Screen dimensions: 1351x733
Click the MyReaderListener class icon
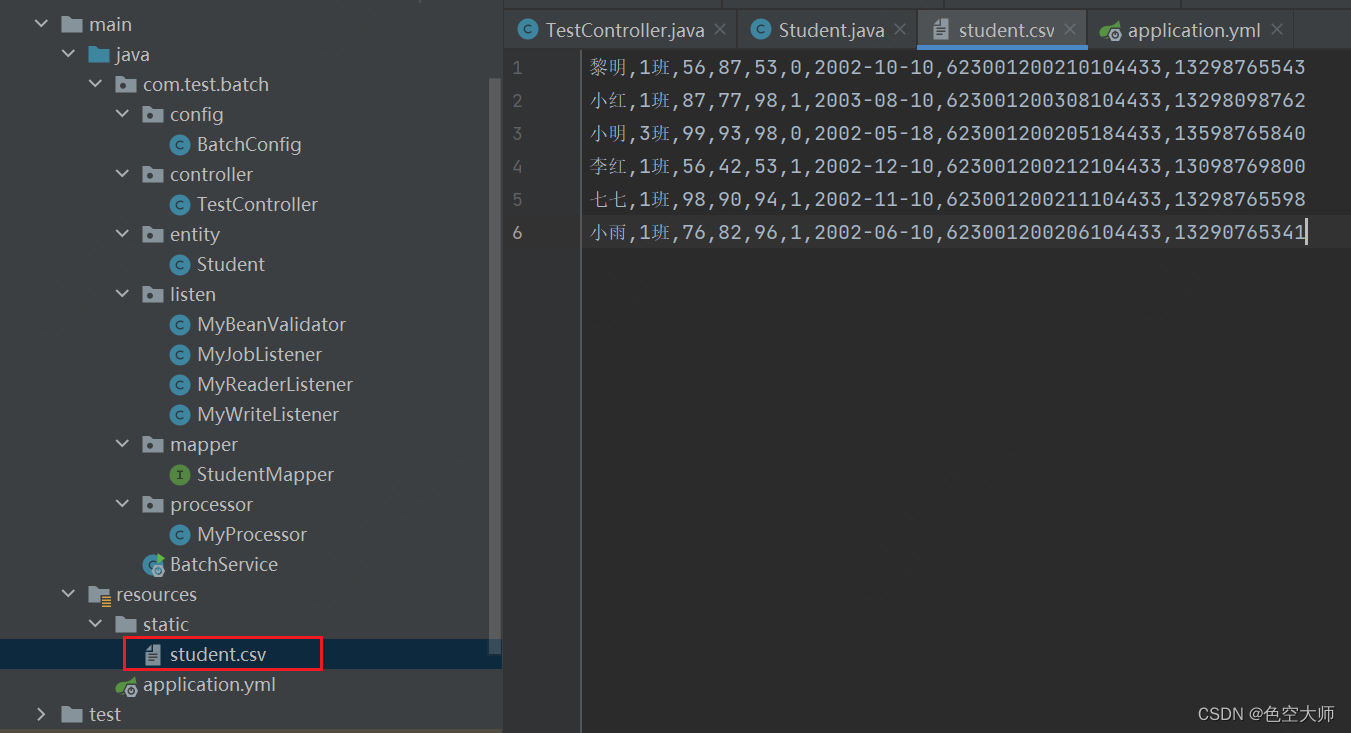coord(180,385)
